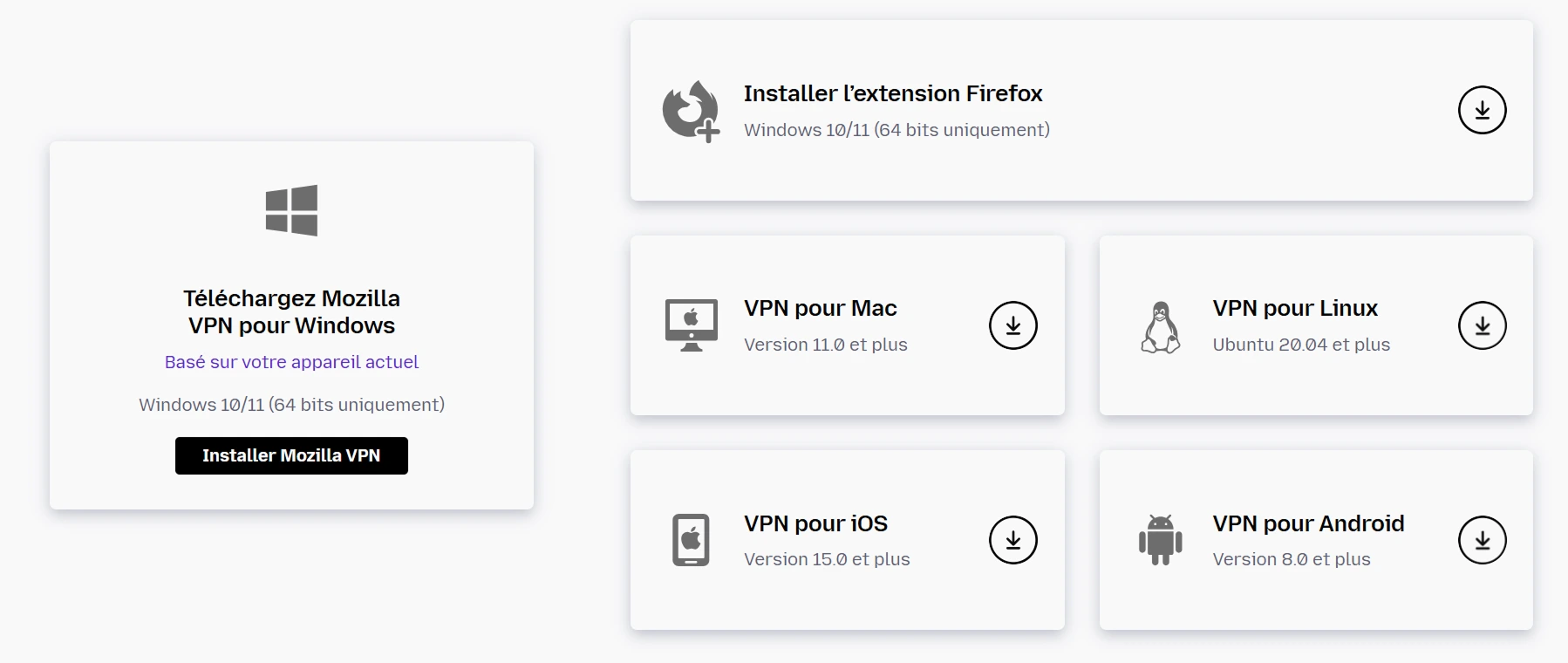Click the Windows logo icon
Screen dimensions: 1568x663
tap(291, 210)
